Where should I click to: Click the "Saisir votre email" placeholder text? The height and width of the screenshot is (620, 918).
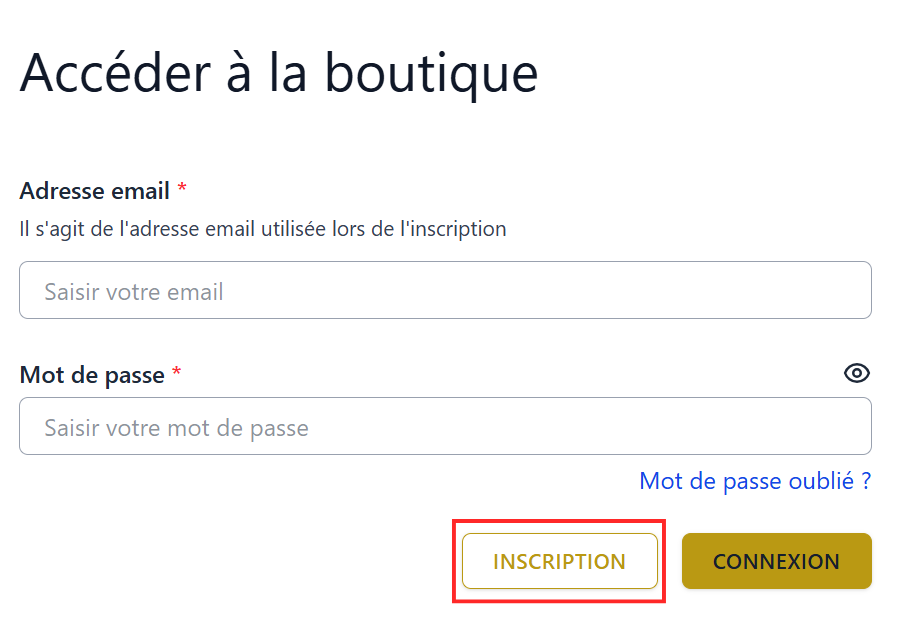[134, 292]
